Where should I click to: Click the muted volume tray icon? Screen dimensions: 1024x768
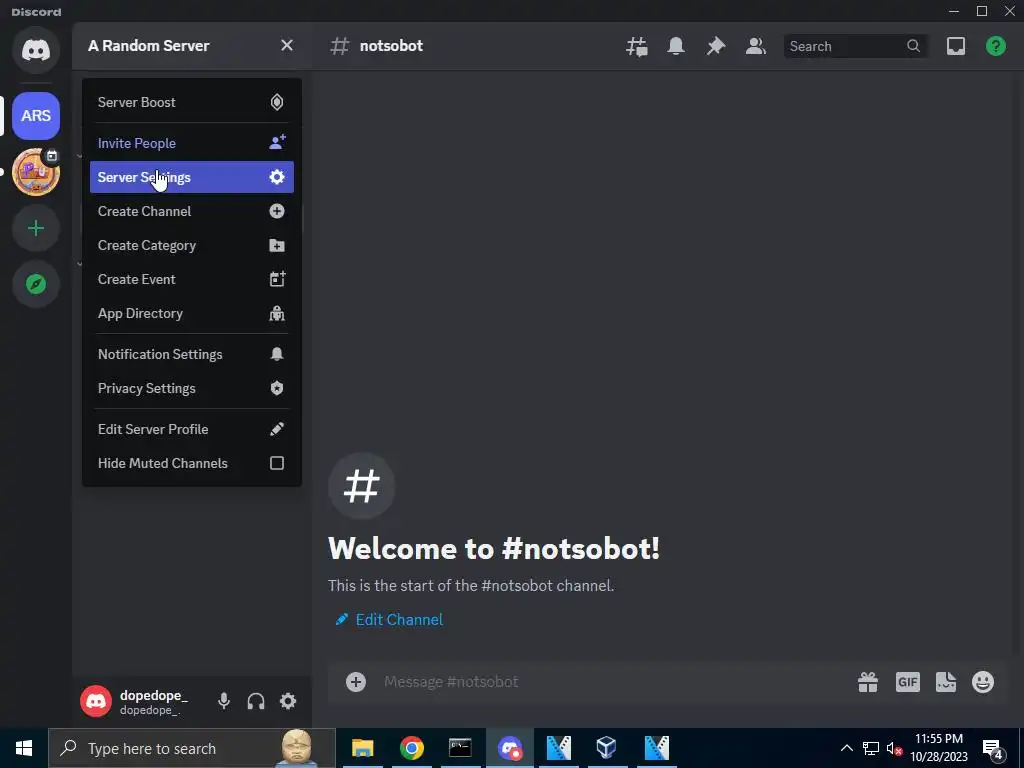click(x=894, y=748)
